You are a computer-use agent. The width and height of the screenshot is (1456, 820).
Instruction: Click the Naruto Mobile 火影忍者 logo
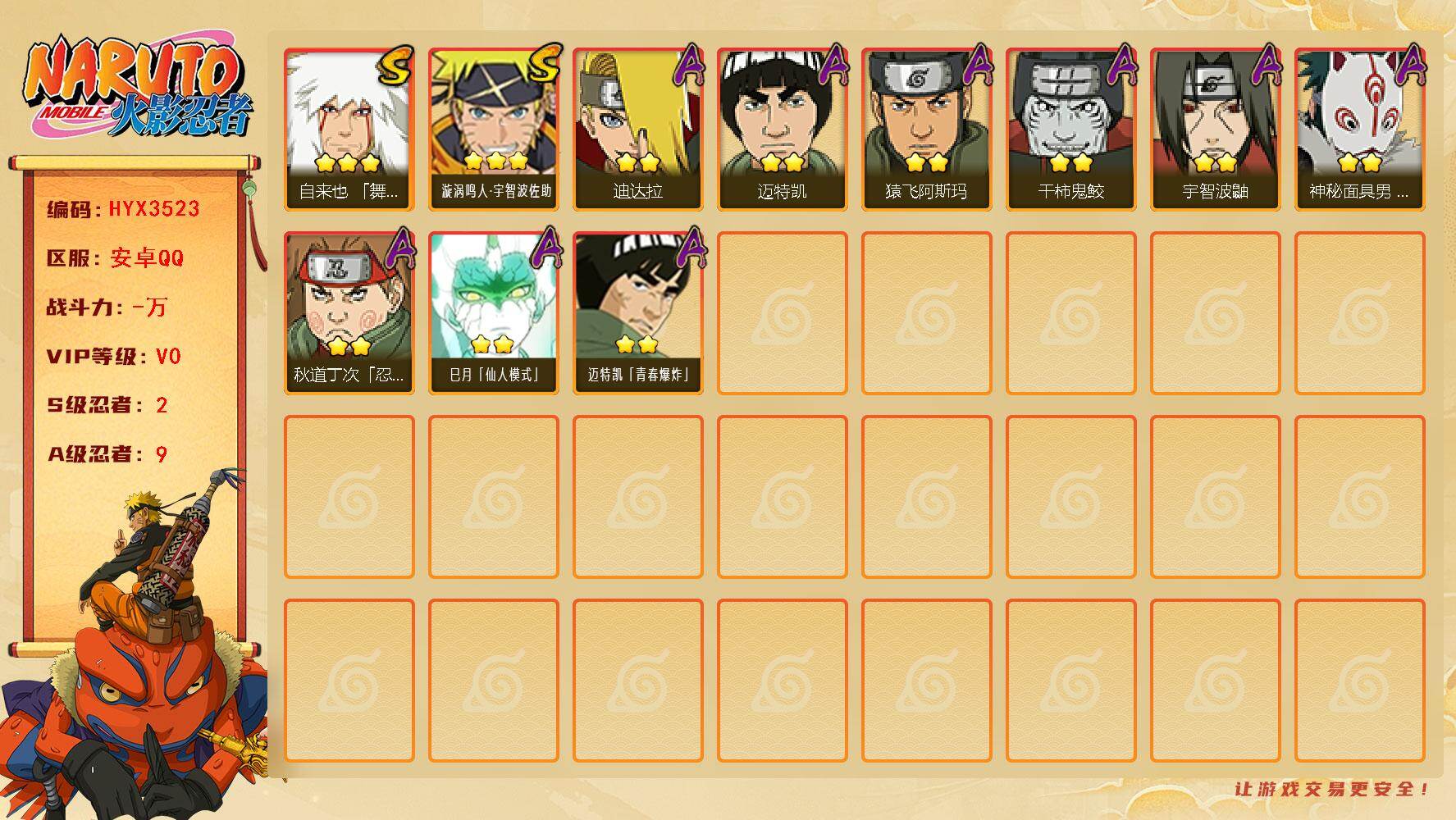point(137,86)
